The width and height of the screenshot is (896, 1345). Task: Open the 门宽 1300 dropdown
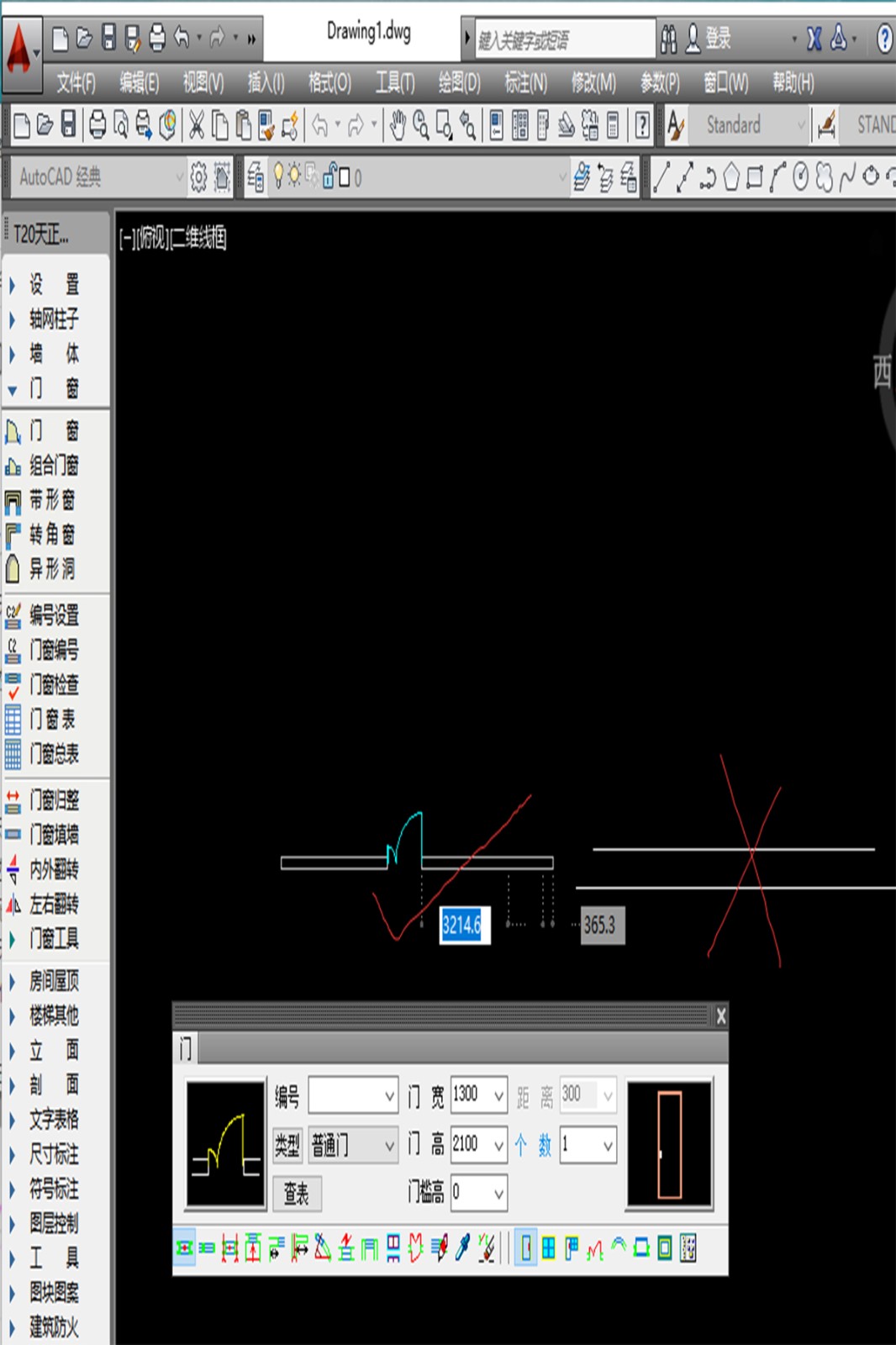tap(498, 1095)
